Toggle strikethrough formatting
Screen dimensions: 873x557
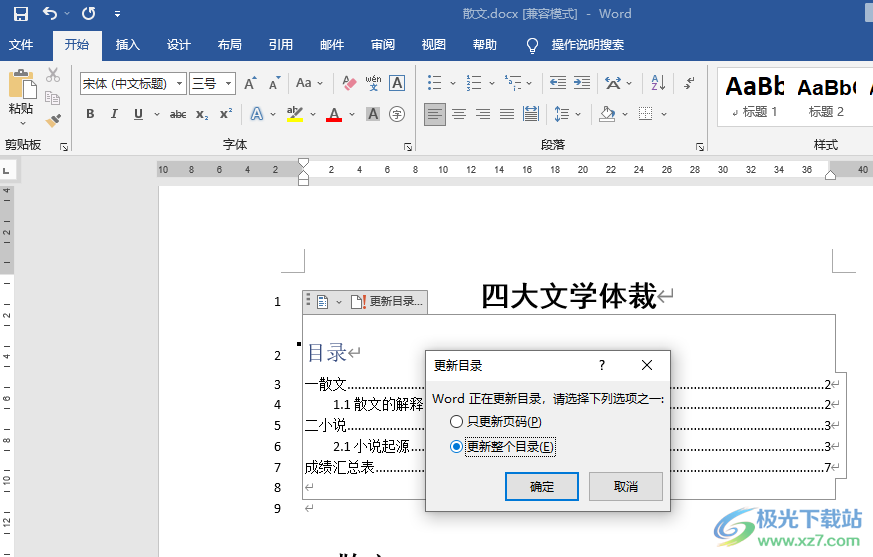tap(178, 114)
